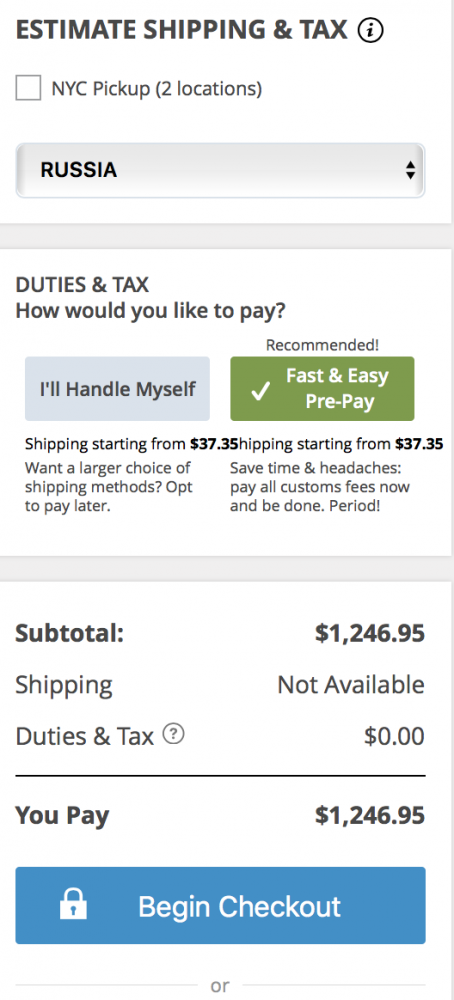The image size is (454, 1000).
Task: Select the NYC Pickup (2 locations) label
Action: click(157, 89)
